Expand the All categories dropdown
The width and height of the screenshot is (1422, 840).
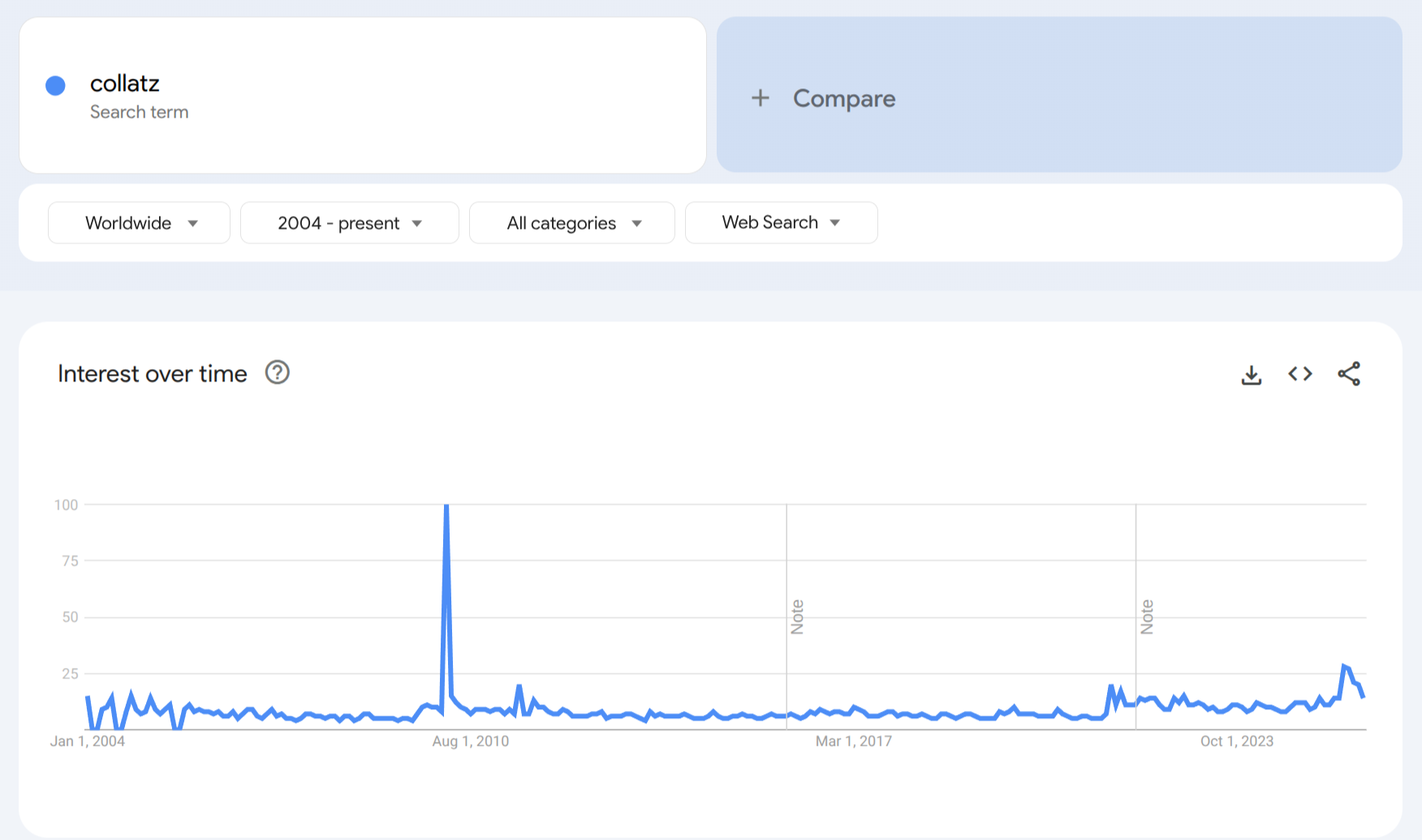coord(571,223)
